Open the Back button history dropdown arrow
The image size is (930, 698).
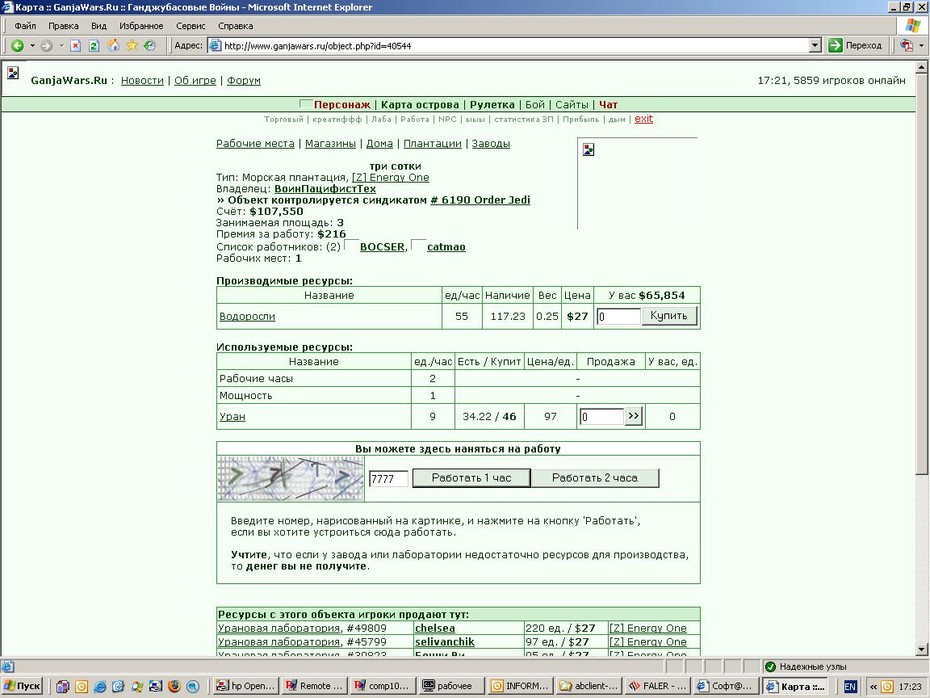click(x=32, y=46)
